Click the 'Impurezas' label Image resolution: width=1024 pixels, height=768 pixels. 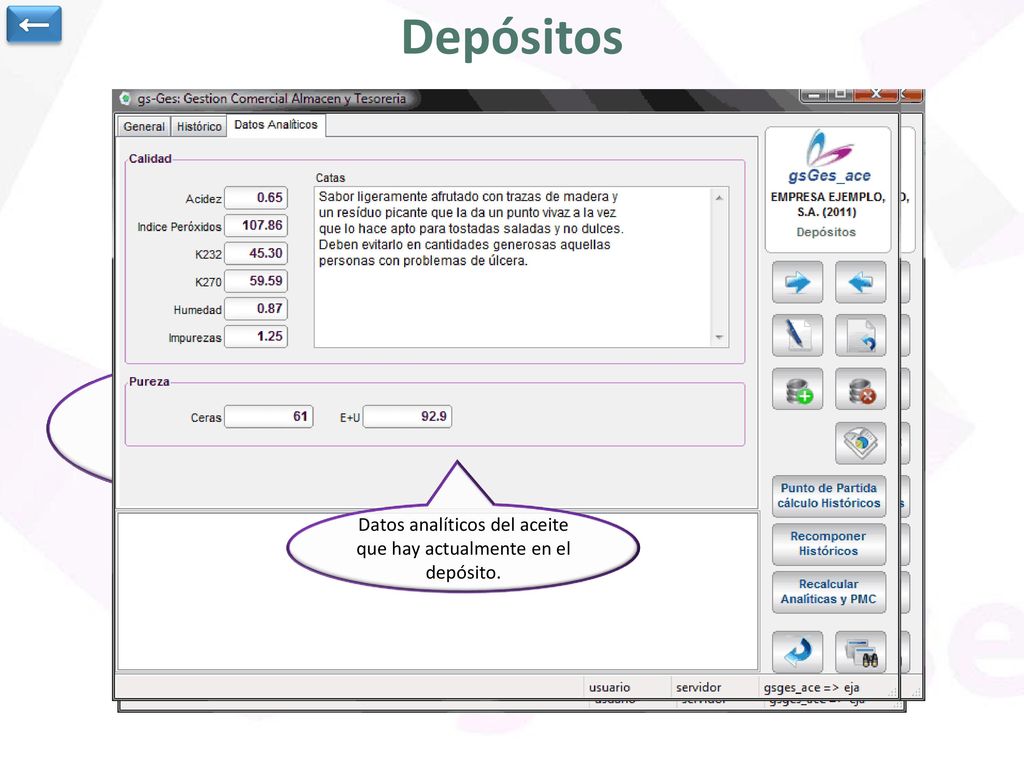coord(195,338)
